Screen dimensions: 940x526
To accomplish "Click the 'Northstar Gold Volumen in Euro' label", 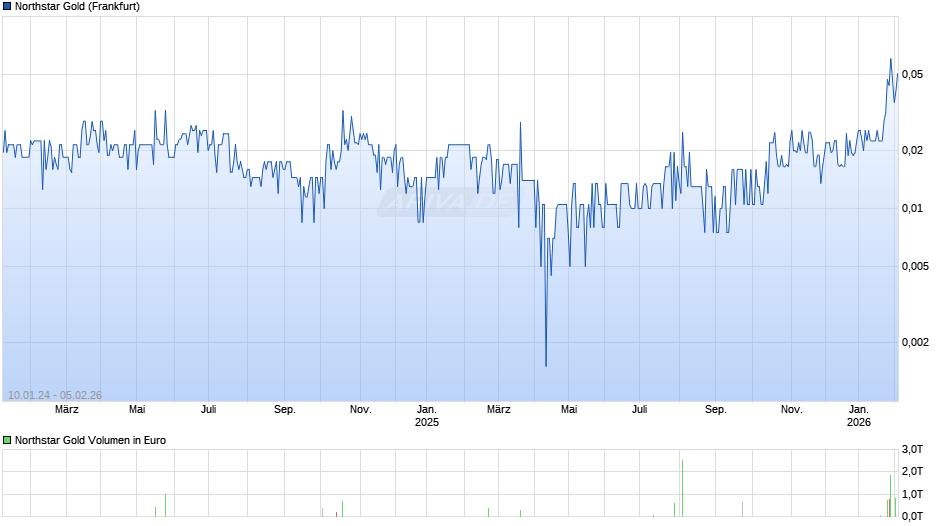I will pos(91,440).
